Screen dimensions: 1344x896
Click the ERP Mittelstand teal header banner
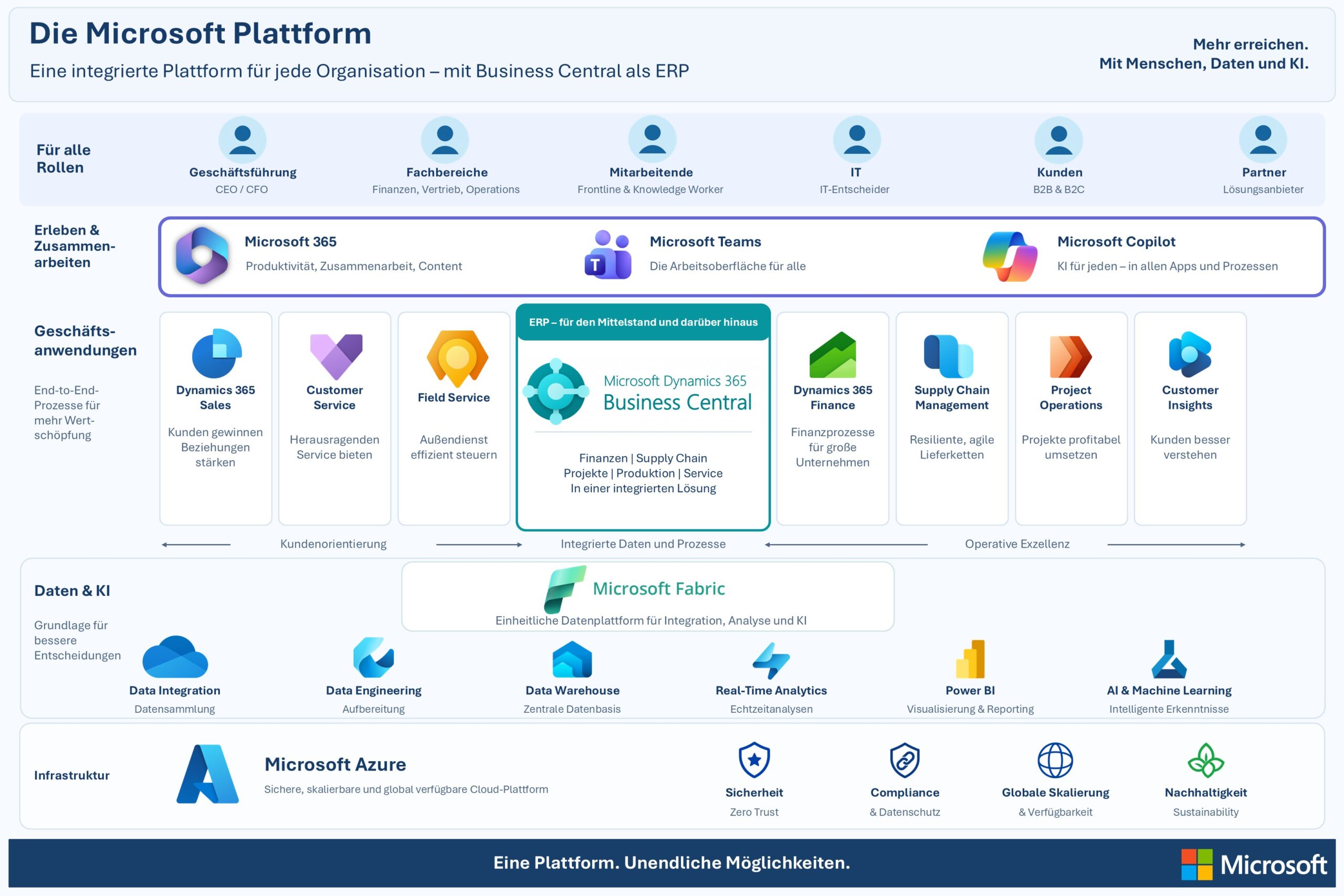tap(643, 322)
